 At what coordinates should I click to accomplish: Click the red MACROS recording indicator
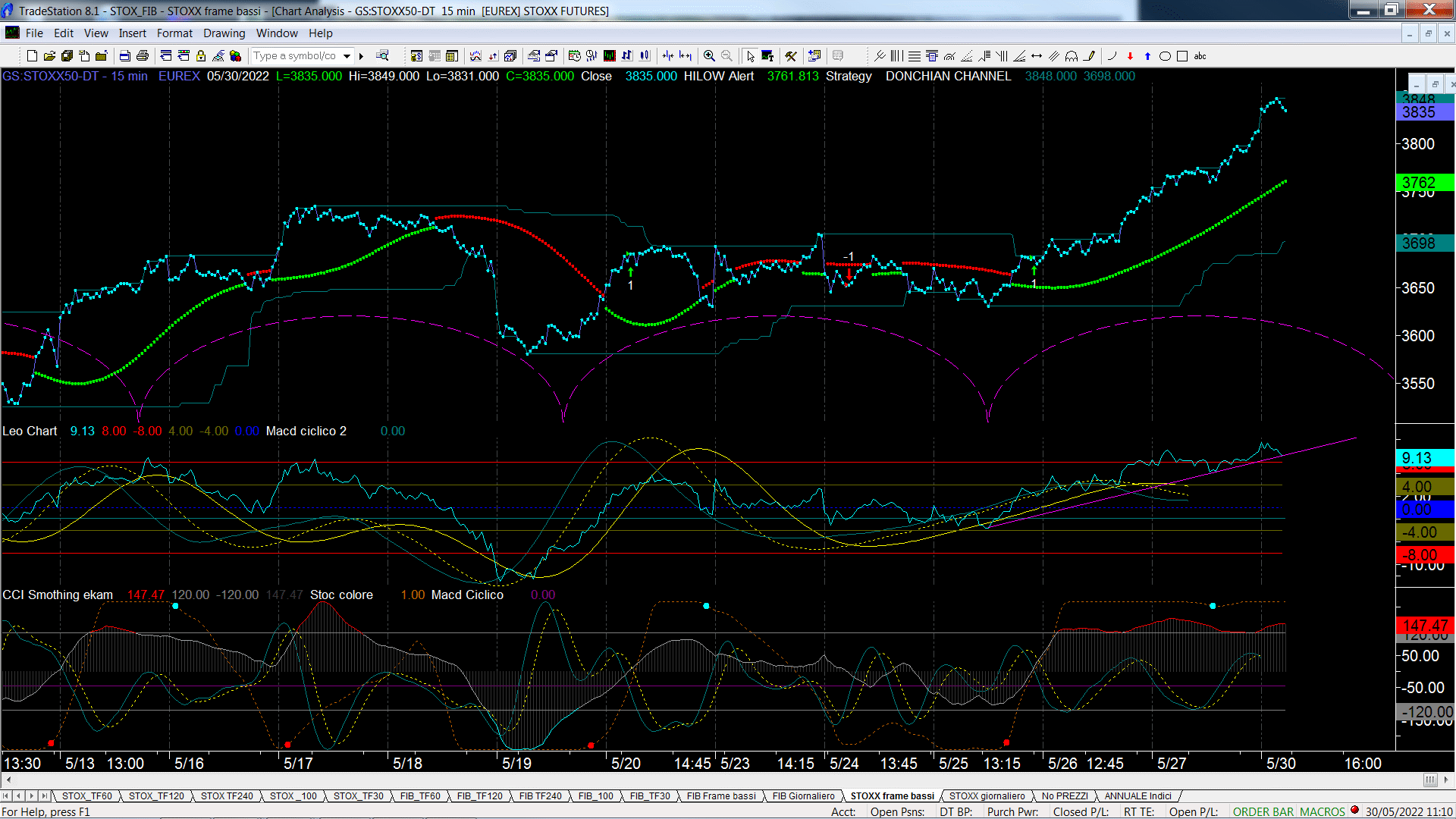tap(1354, 810)
